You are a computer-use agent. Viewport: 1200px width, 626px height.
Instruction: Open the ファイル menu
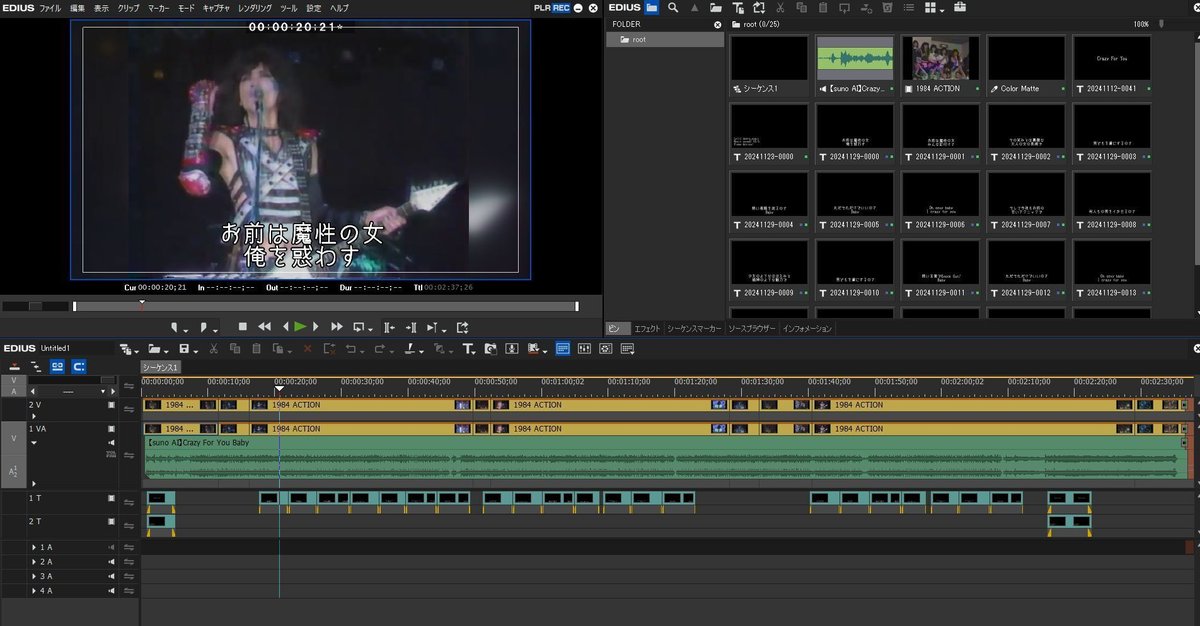pos(50,8)
